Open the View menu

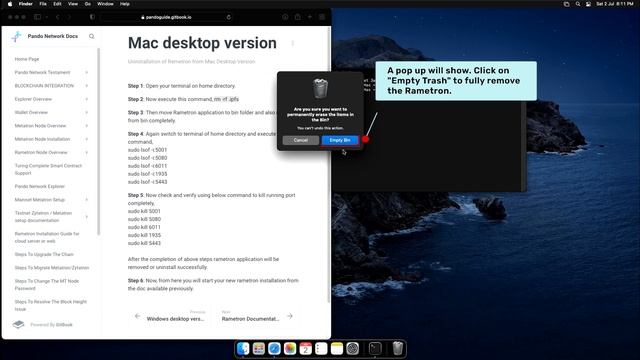pos(73,4)
